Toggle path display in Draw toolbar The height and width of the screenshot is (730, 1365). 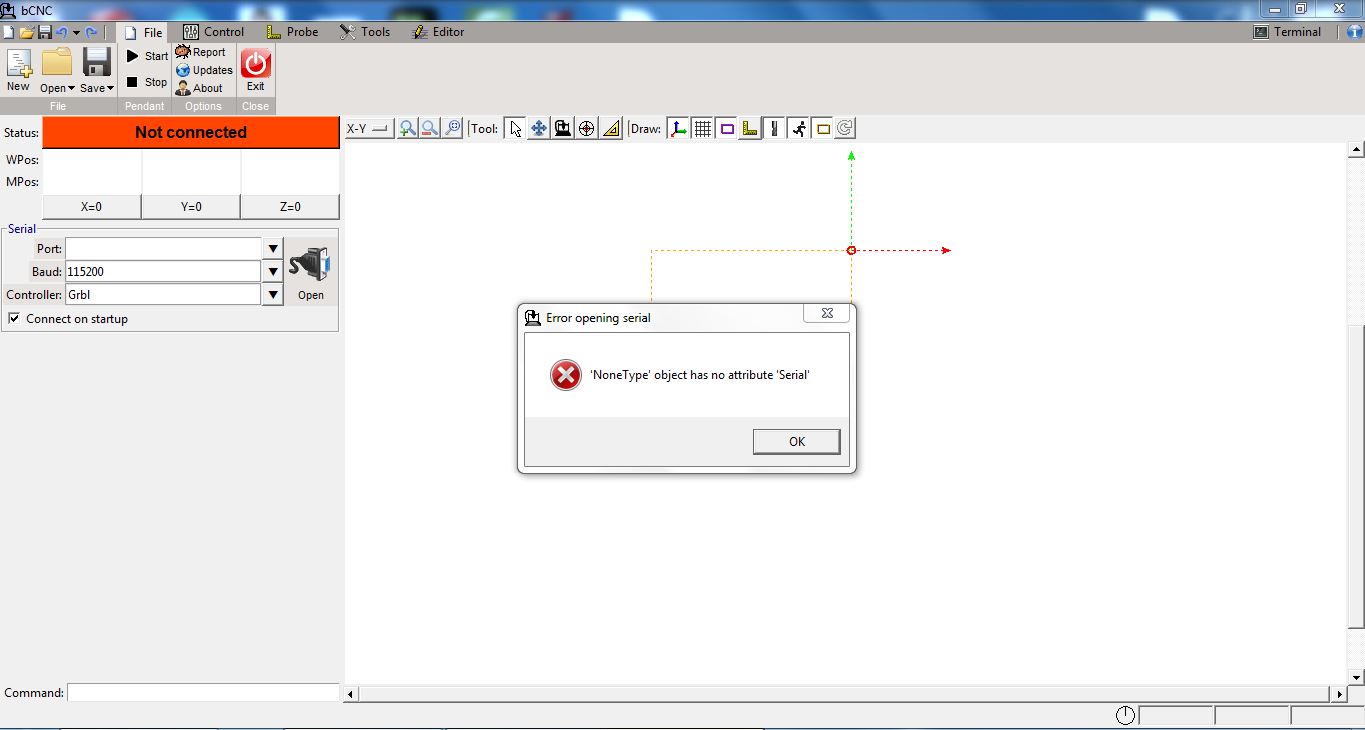[775, 128]
